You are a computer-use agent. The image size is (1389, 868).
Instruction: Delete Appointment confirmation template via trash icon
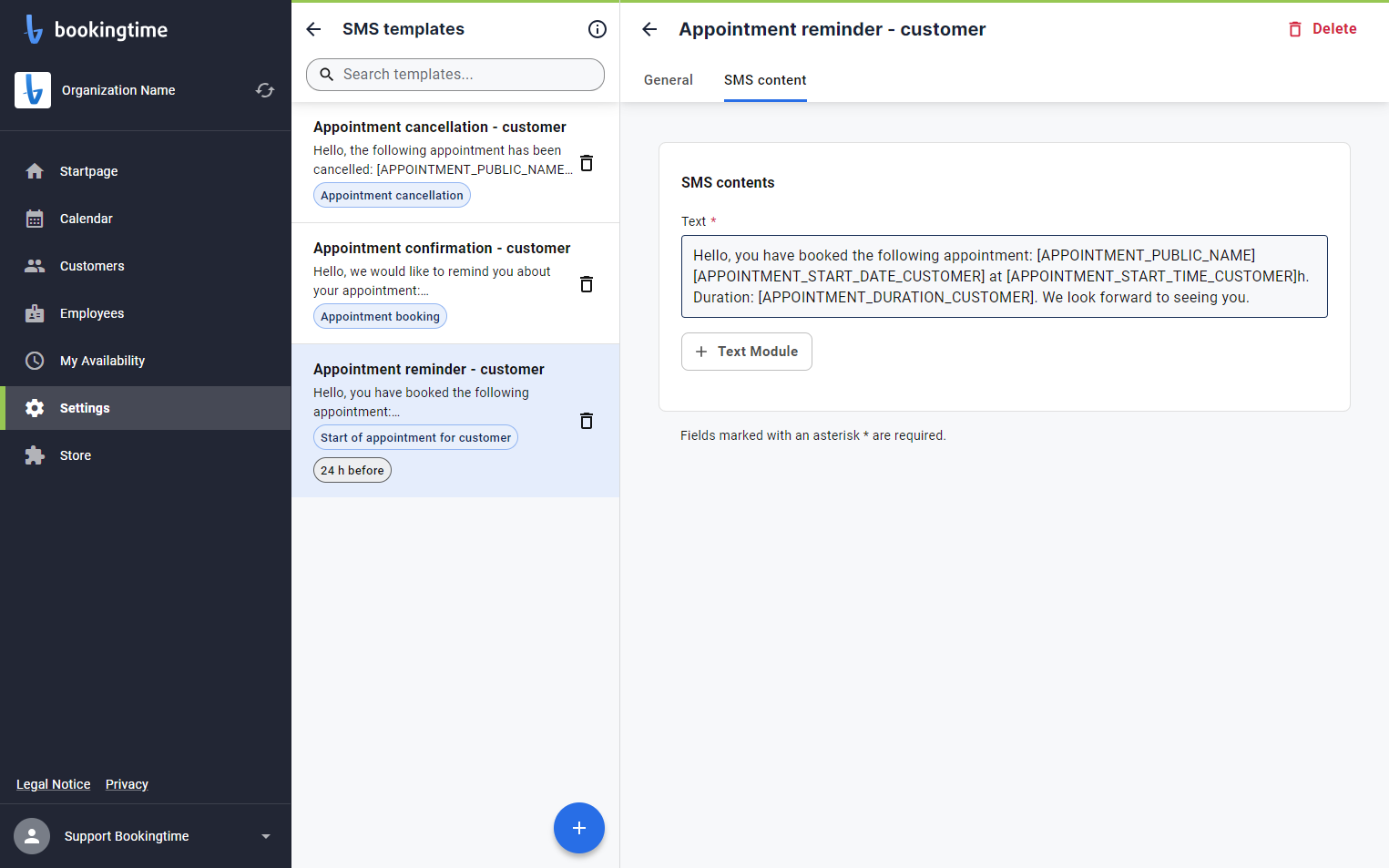(587, 284)
